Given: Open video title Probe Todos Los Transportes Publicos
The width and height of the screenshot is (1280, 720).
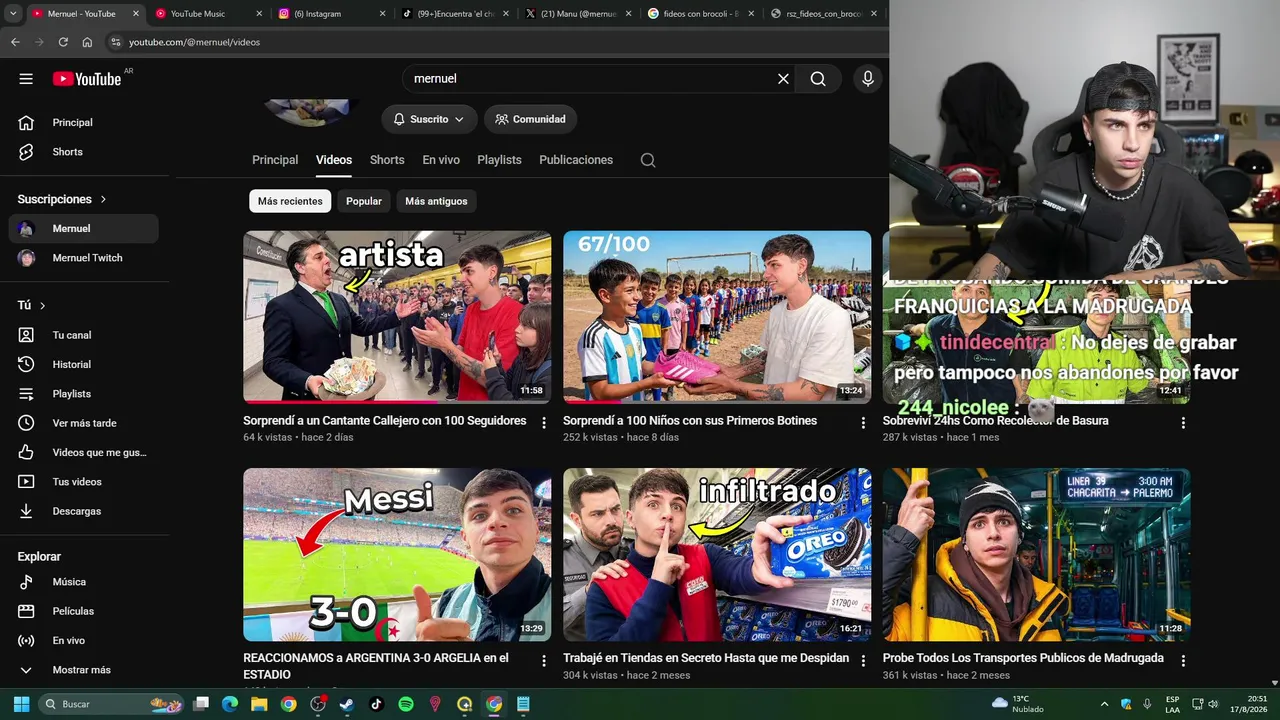Looking at the screenshot, I should [x=1023, y=658].
